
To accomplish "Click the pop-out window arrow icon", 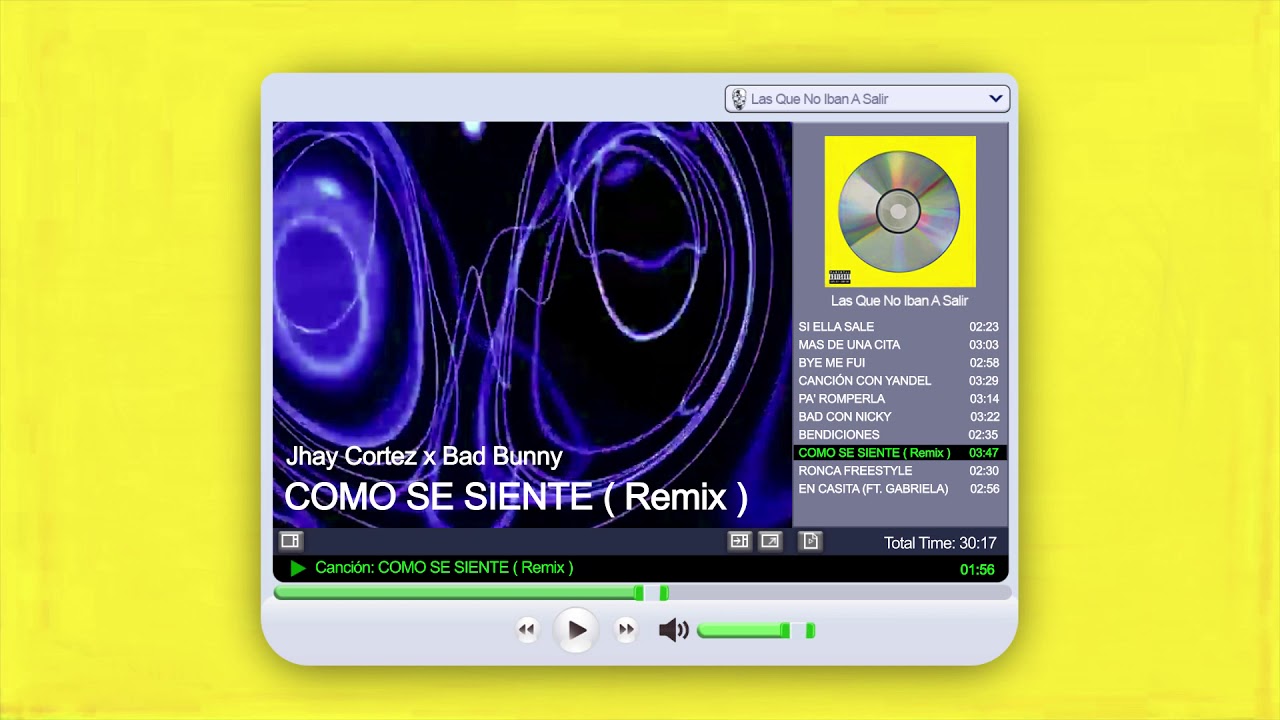I will (770, 541).
